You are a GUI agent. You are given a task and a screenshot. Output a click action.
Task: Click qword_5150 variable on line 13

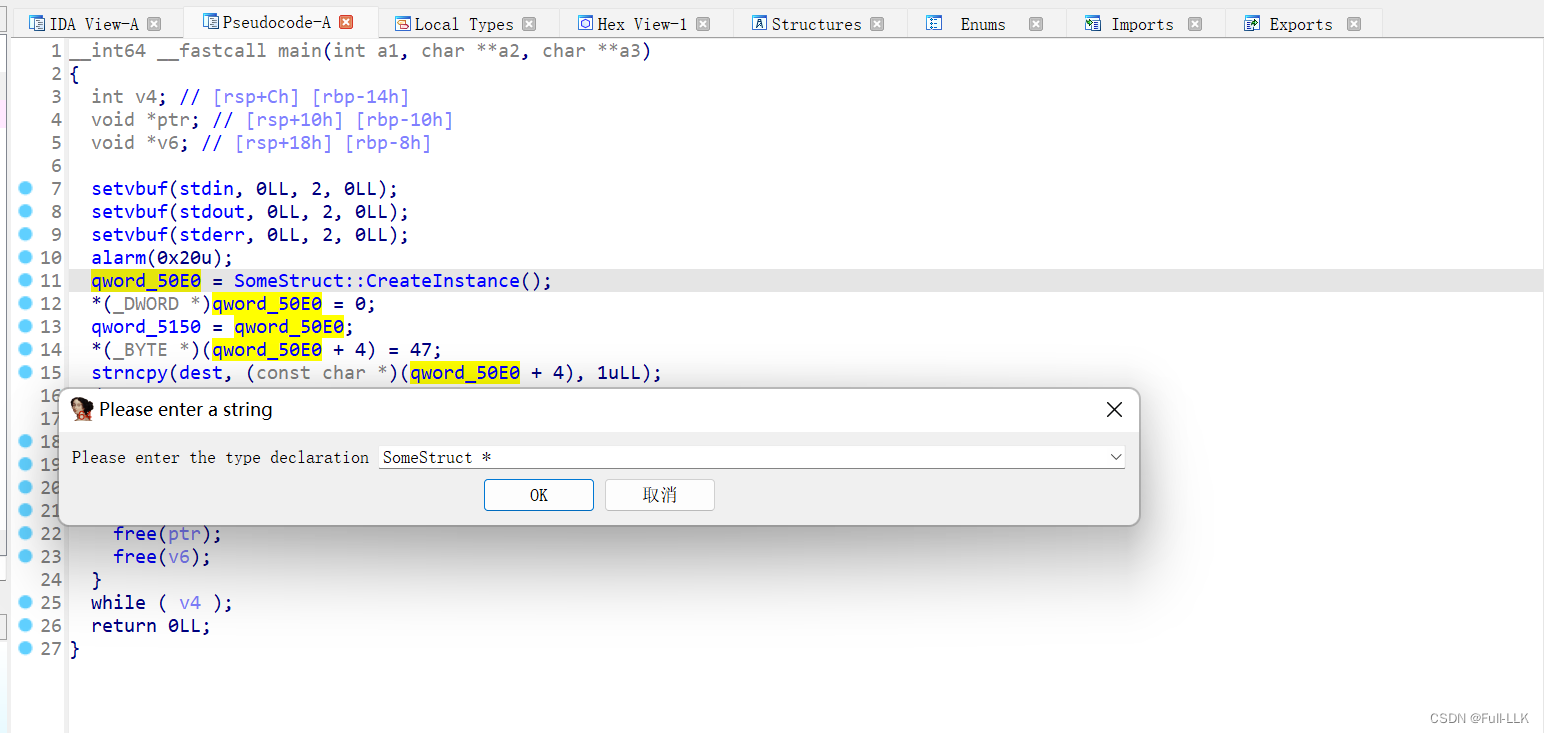pyautogui.click(x=145, y=327)
